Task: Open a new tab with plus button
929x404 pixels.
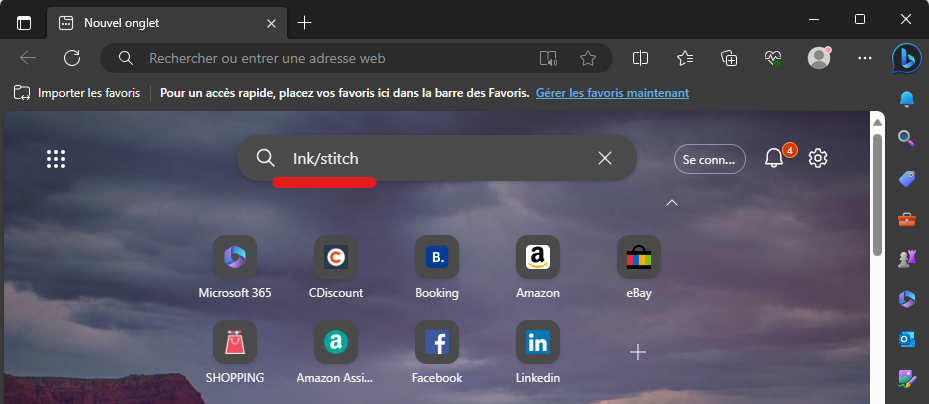Action: point(304,23)
